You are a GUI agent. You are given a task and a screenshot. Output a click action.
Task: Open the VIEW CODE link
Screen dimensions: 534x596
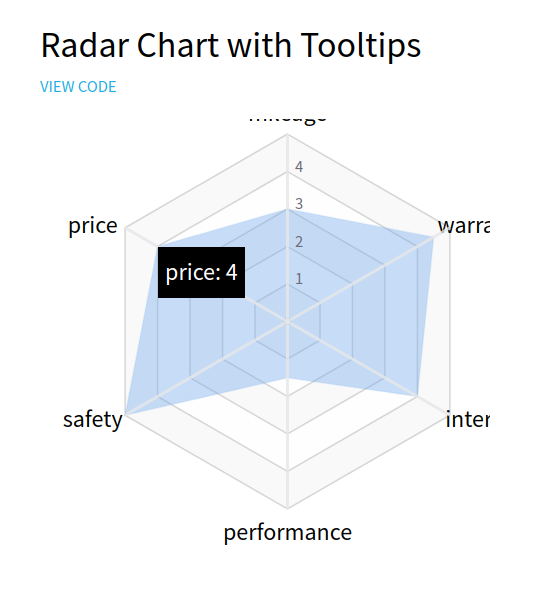point(78,87)
